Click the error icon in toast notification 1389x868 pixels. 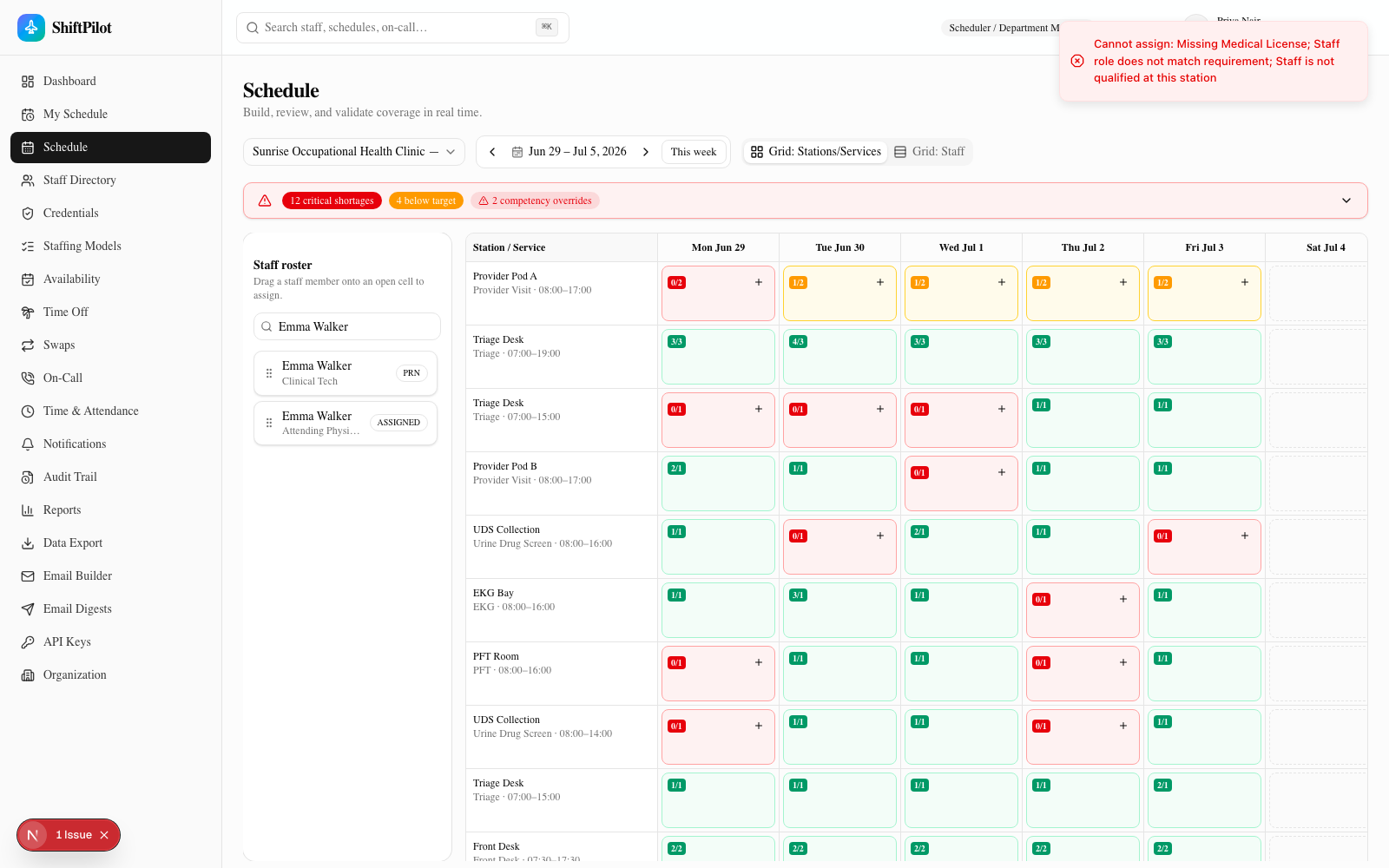pos(1077,61)
